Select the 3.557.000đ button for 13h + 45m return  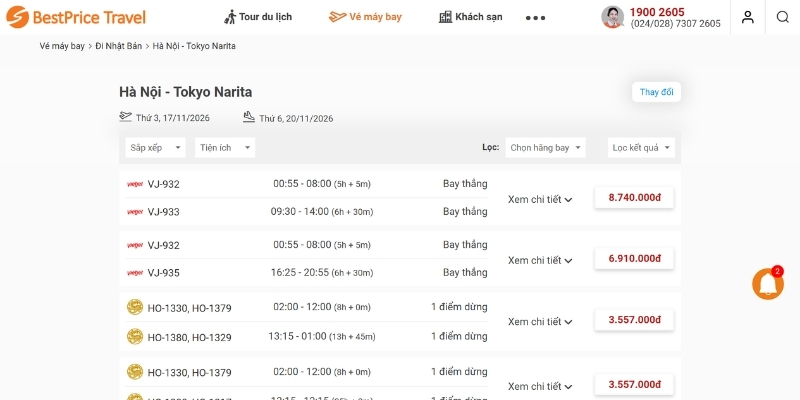(634, 320)
